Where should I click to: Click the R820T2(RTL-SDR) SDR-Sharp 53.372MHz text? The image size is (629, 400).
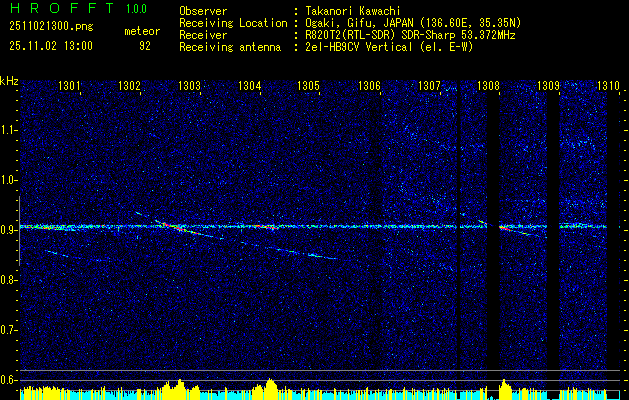pos(410,35)
